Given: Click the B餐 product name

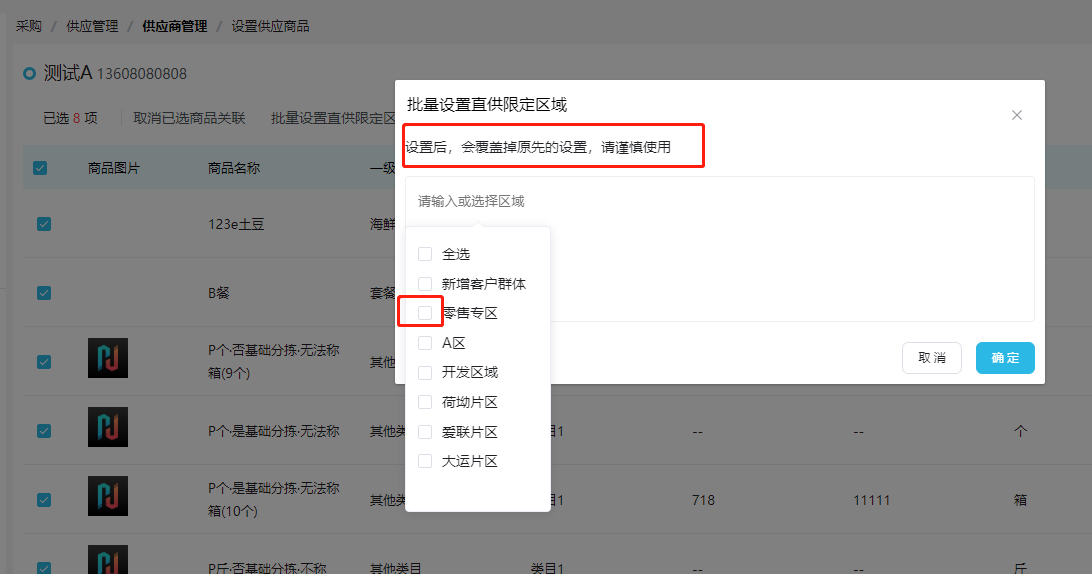Looking at the screenshot, I should click(x=219, y=293).
